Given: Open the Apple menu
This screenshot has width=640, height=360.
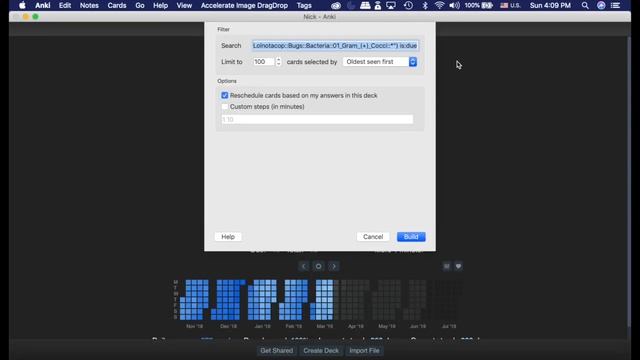Looking at the screenshot, I should (22, 5).
